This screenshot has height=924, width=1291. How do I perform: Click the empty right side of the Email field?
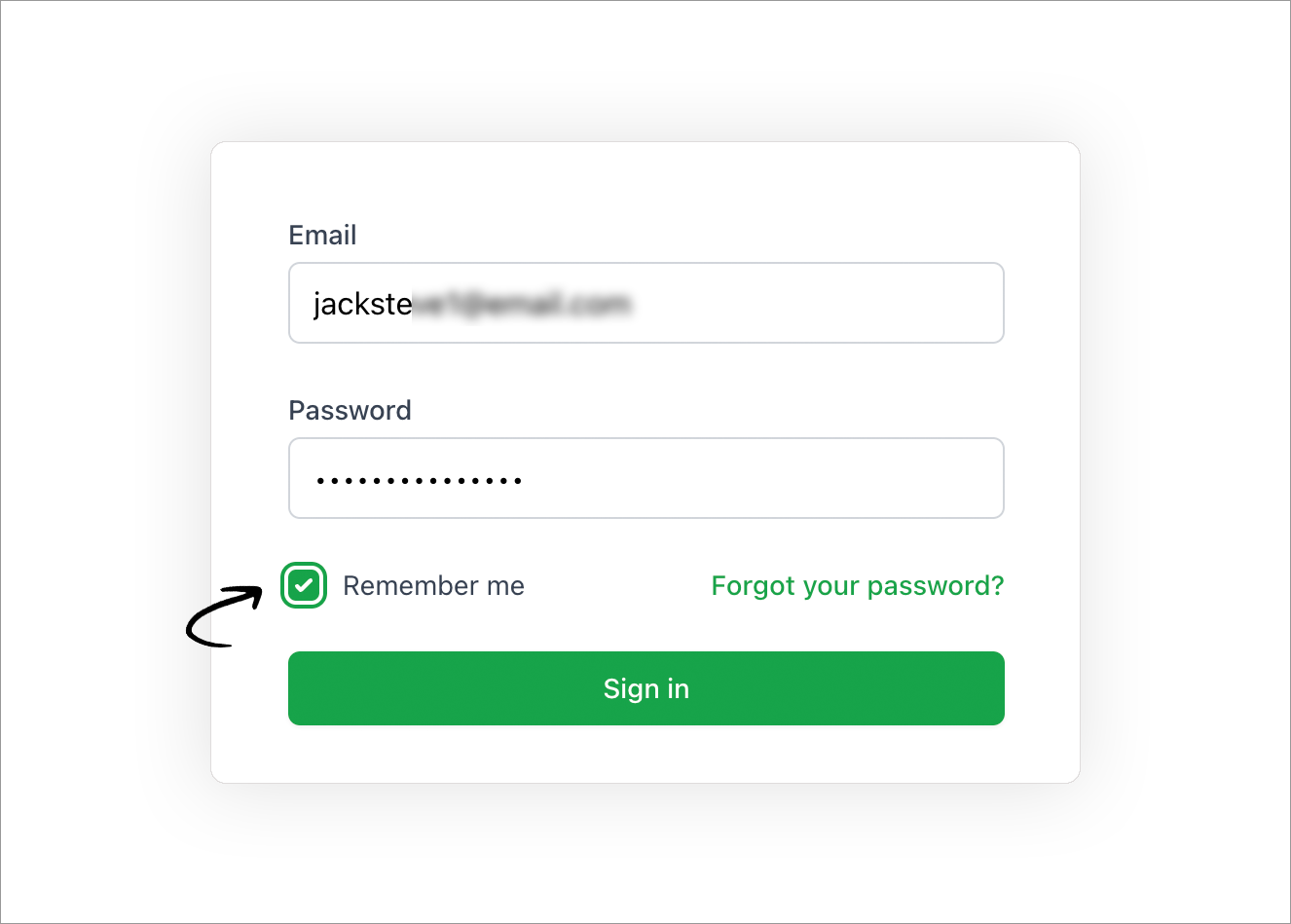pyautogui.click(x=818, y=303)
